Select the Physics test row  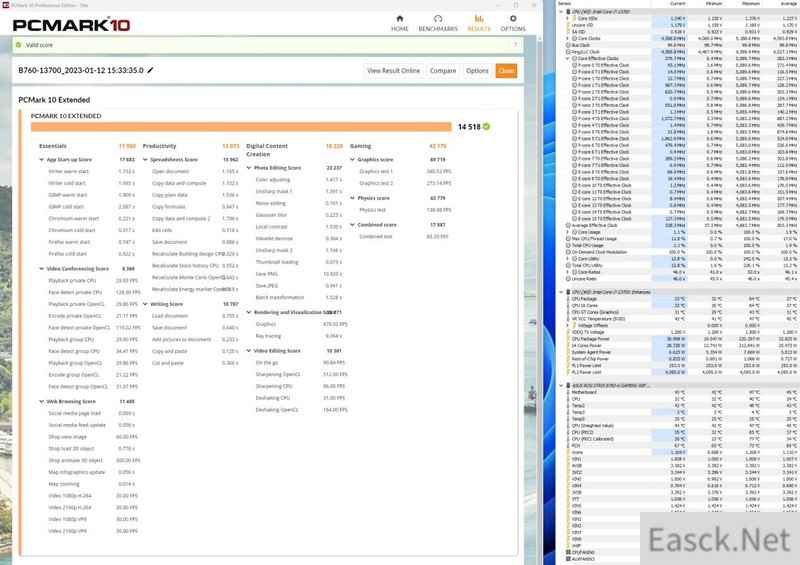click(405, 210)
